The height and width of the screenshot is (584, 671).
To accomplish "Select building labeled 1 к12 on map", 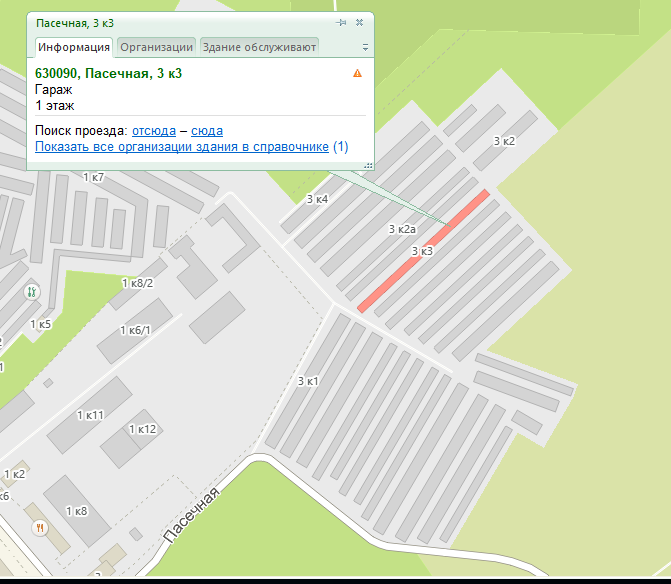I will pyautogui.click(x=142, y=429).
